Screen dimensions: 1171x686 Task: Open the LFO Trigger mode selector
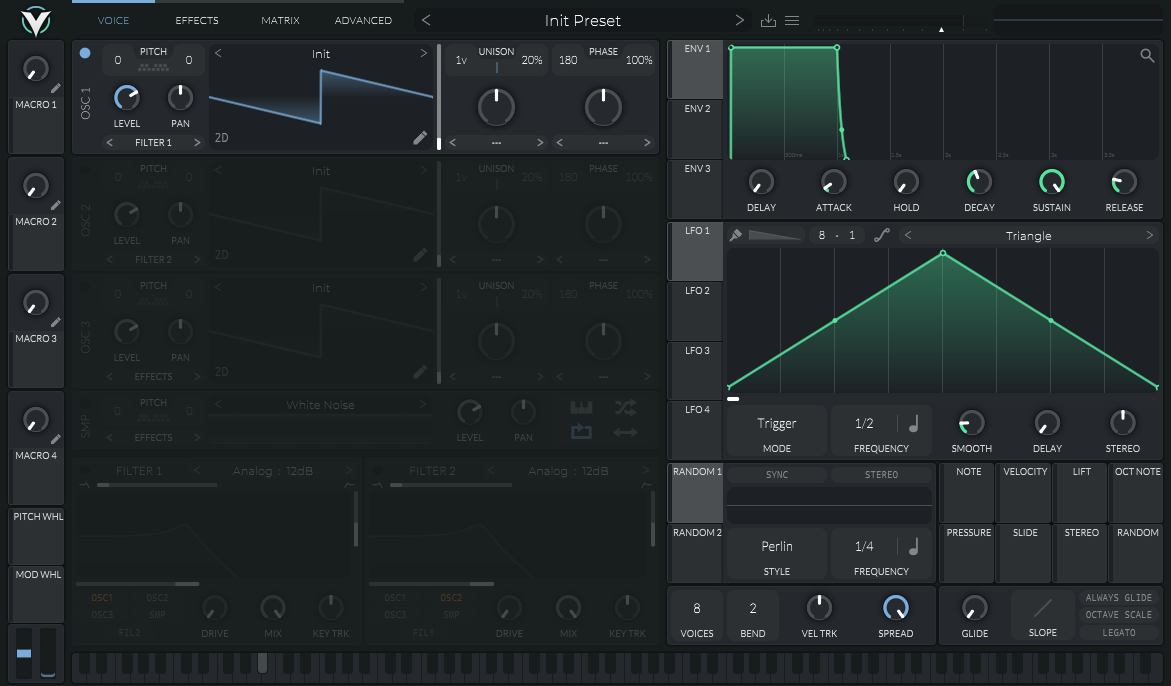pos(777,431)
